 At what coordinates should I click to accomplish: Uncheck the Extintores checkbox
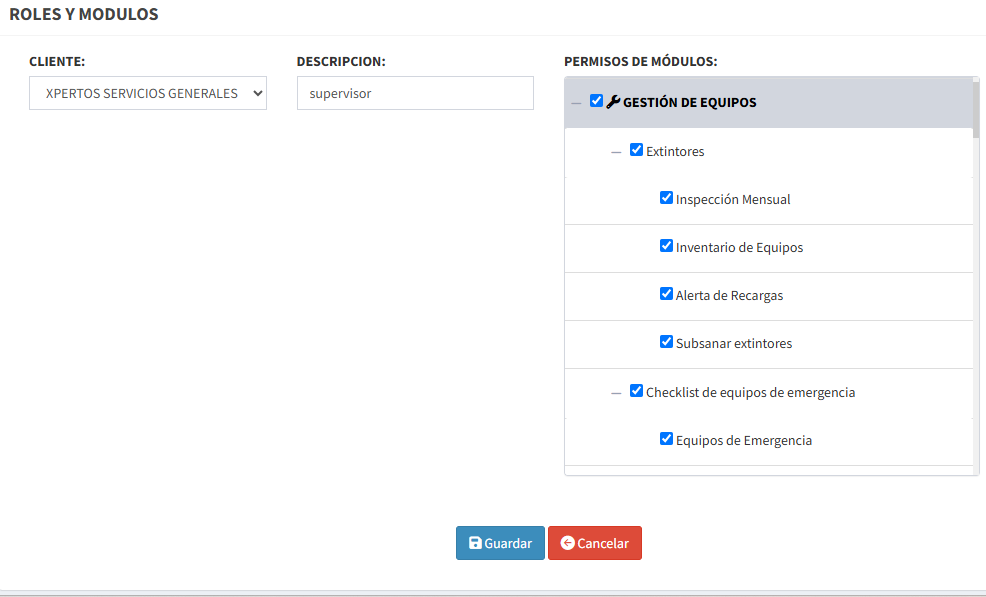click(x=636, y=150)
